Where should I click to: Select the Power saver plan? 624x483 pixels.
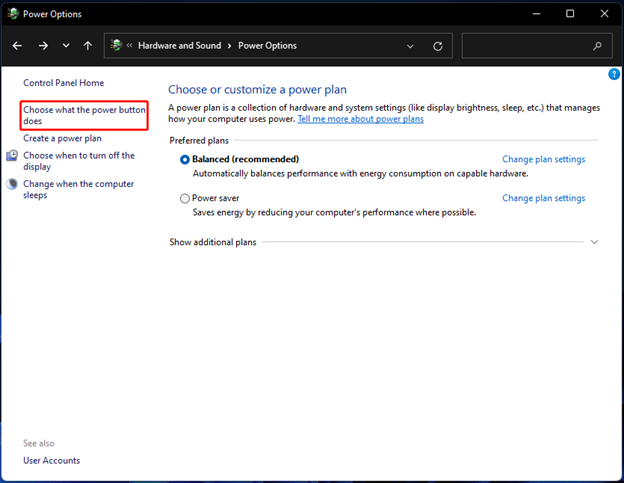185,199
